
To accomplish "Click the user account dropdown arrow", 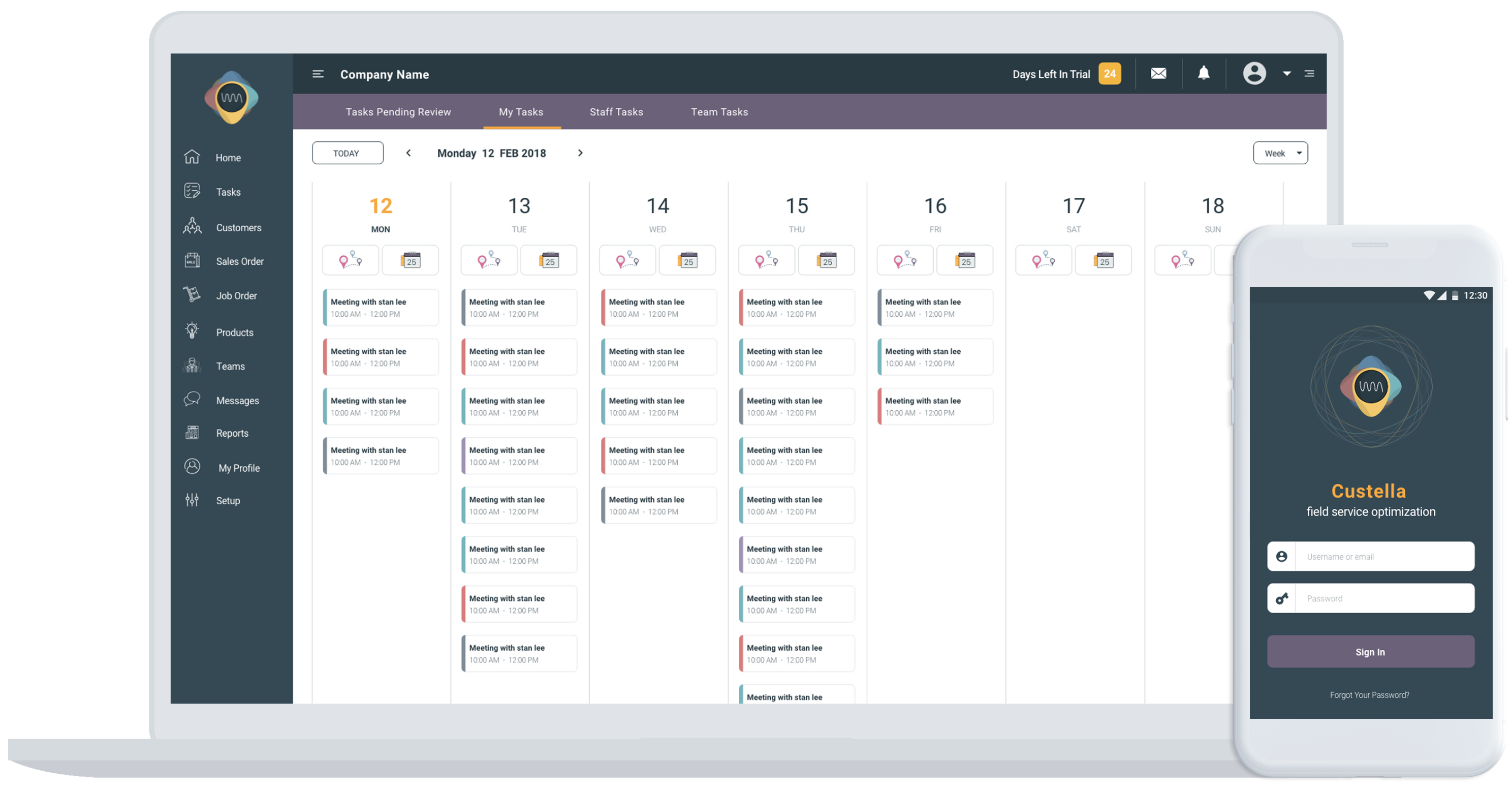I will 1285,74.
